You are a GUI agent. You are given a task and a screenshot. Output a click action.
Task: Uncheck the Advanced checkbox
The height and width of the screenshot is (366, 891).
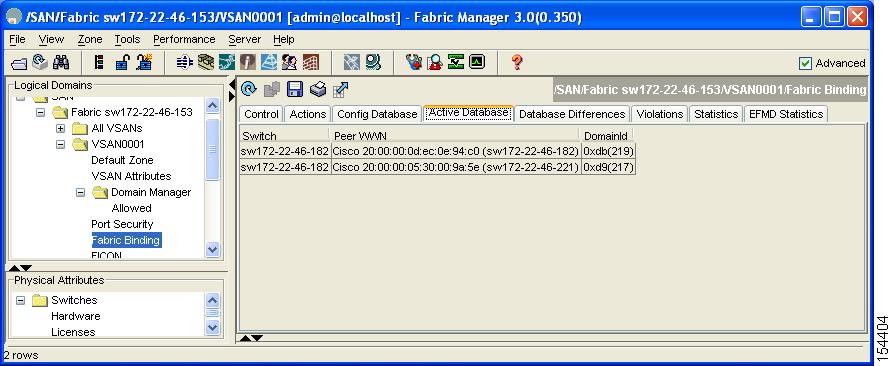click(805, 64)
